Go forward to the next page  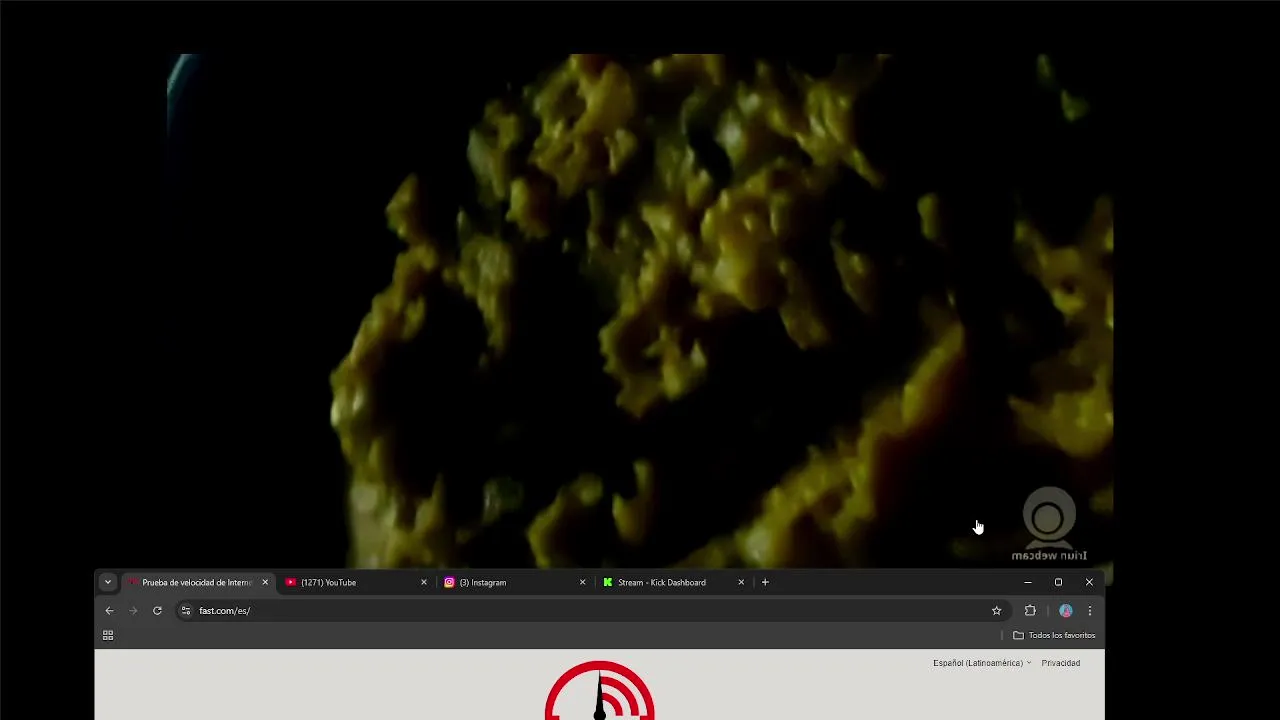(133, 610)
